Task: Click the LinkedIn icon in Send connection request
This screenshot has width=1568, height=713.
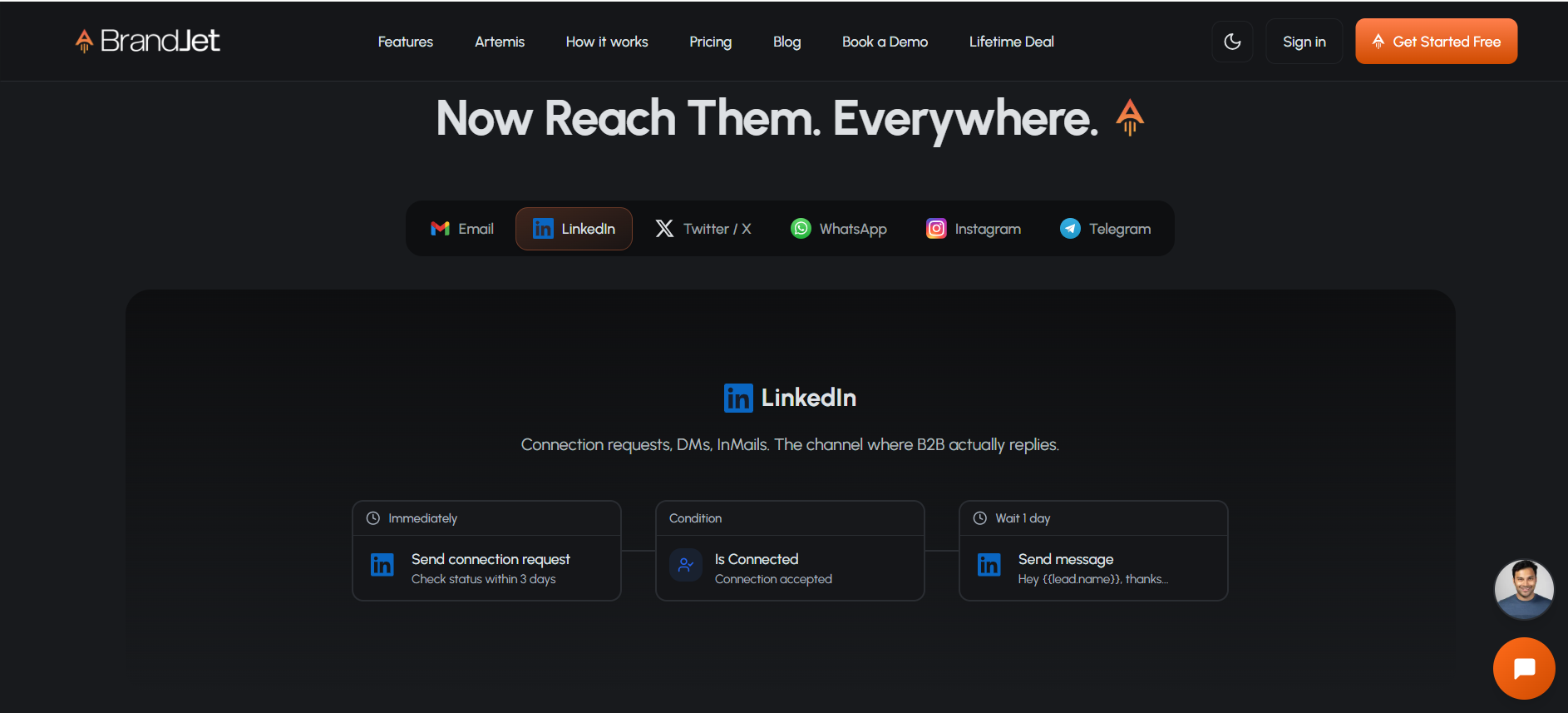Action: [x=382, y=565]
